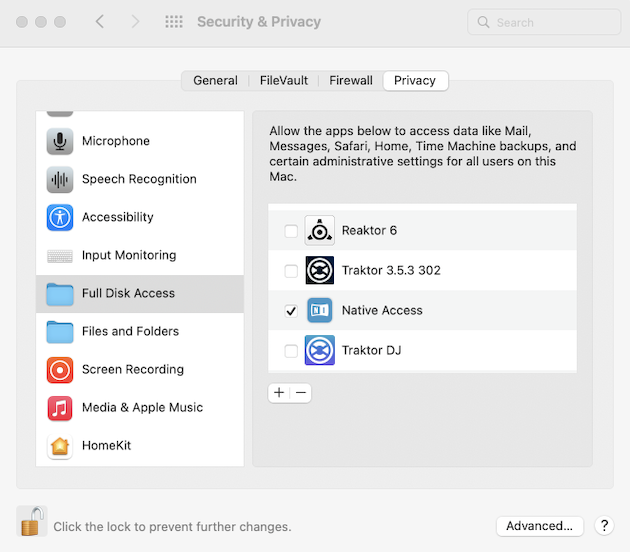Select the Speech Recognition label
This screenshot has height=552, width=630.
pyautogui.click(x=139, y=179)
